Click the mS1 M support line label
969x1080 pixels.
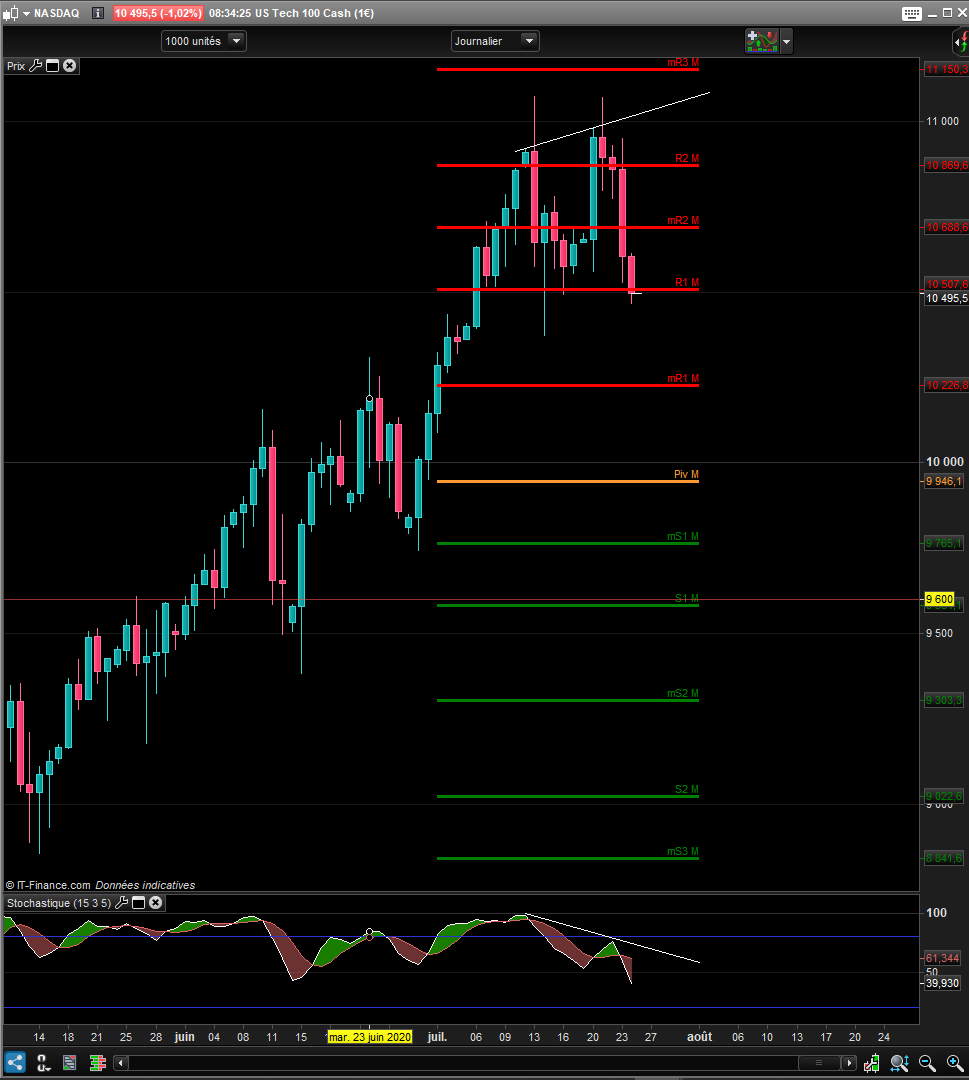pos(683,536)
